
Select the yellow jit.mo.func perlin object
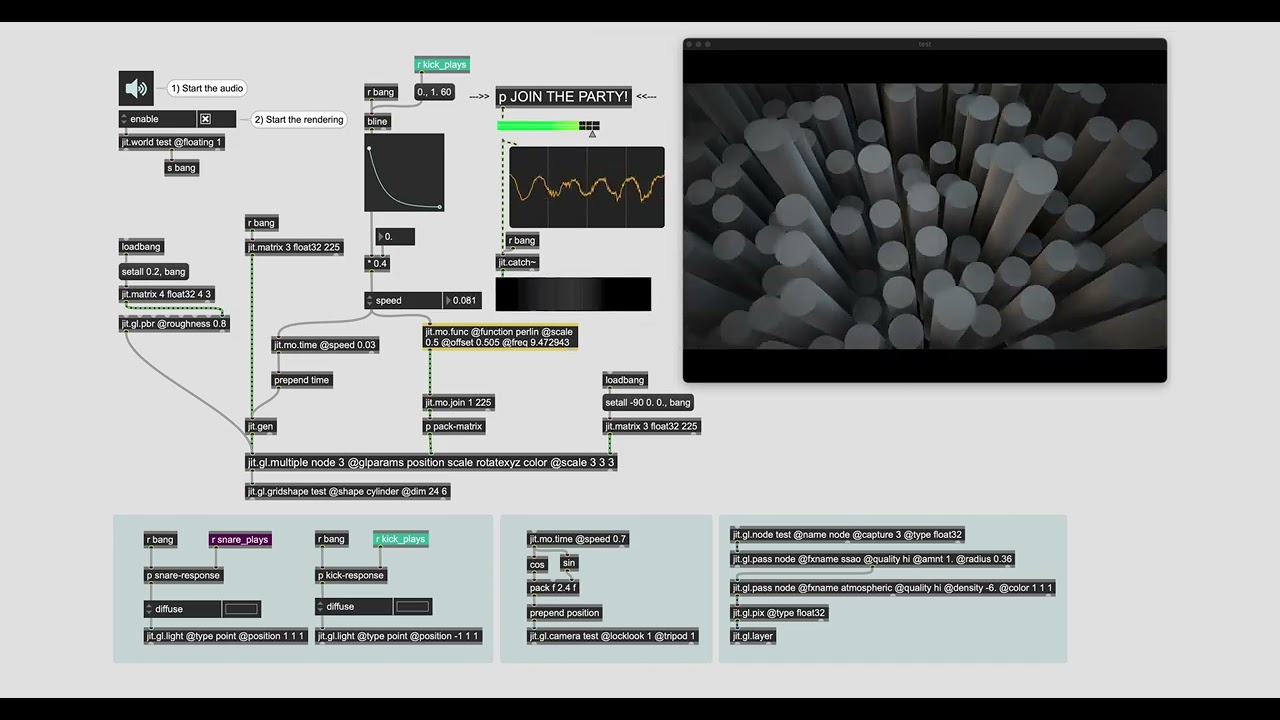tap(498, 337)
